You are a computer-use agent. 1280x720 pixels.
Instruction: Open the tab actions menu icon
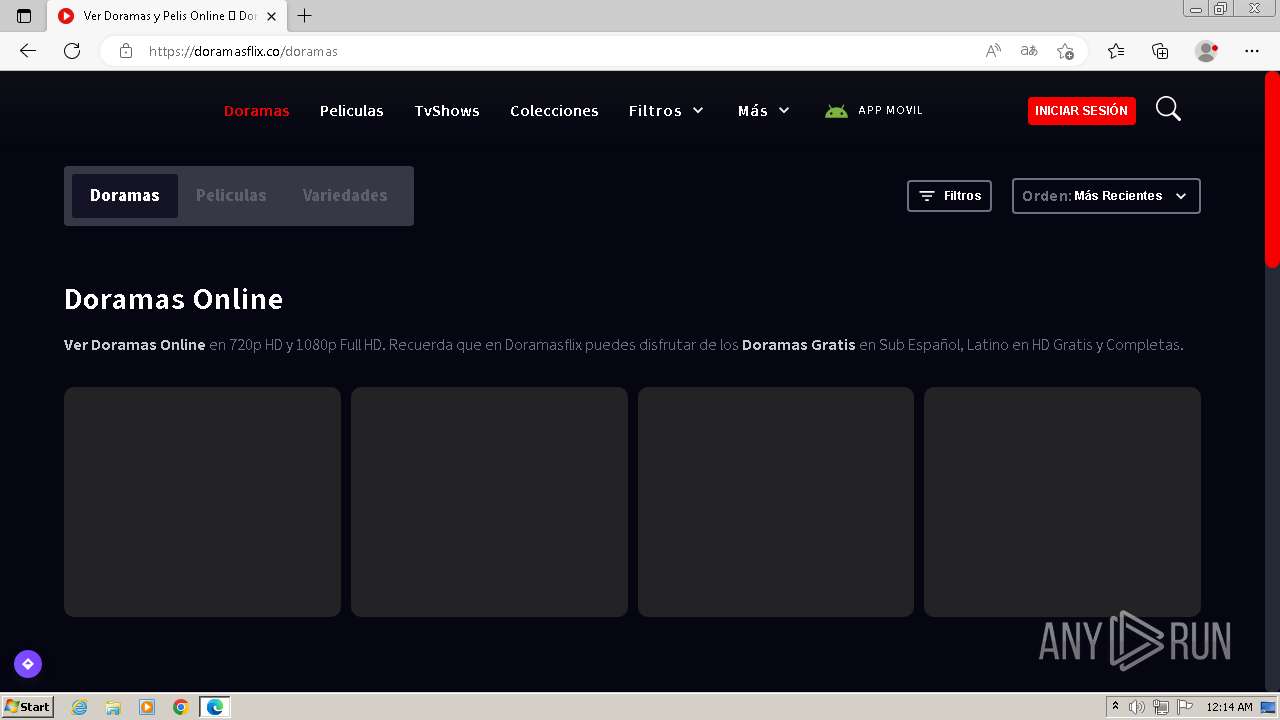coord(24,16)
